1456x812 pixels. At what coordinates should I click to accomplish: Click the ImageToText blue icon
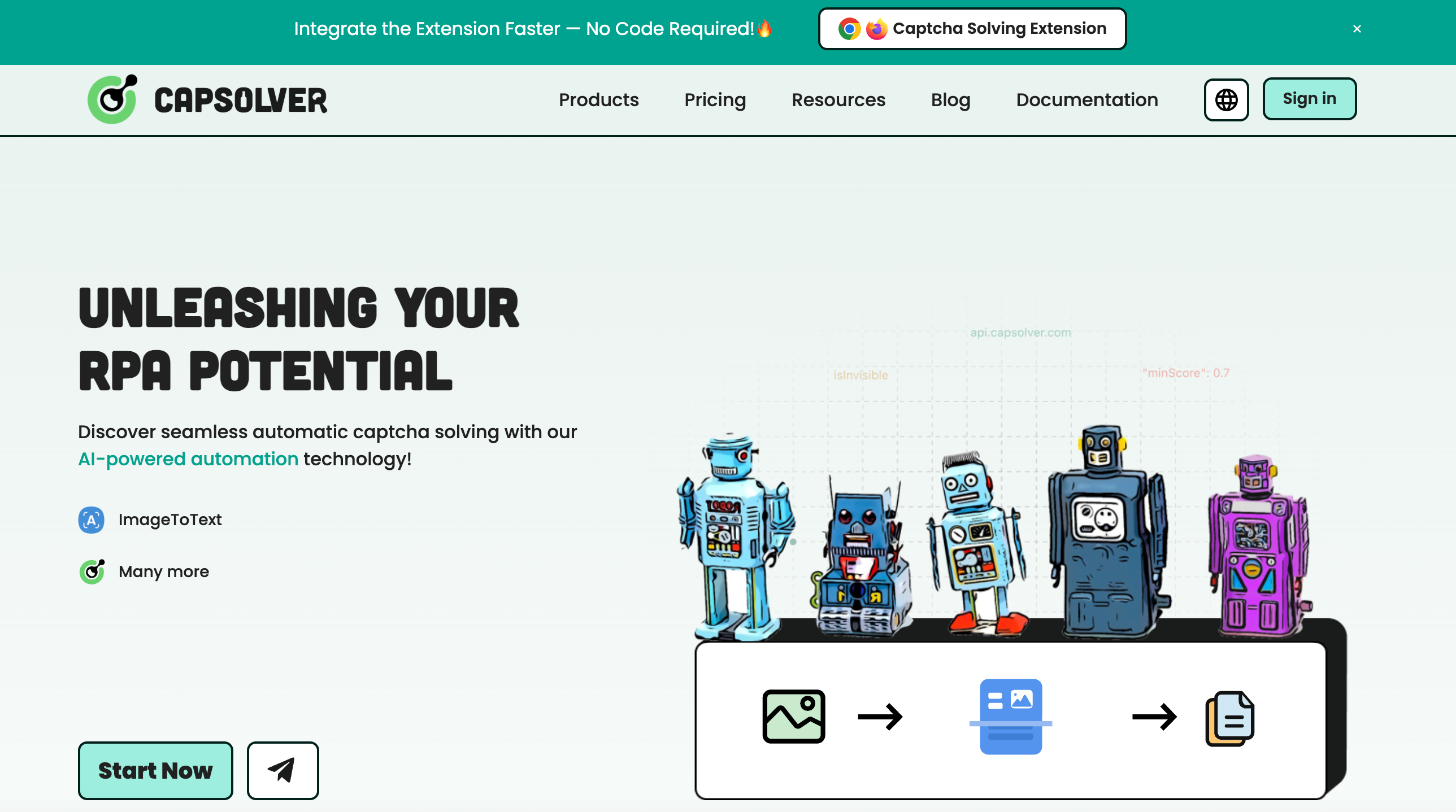tap(91, 520)
